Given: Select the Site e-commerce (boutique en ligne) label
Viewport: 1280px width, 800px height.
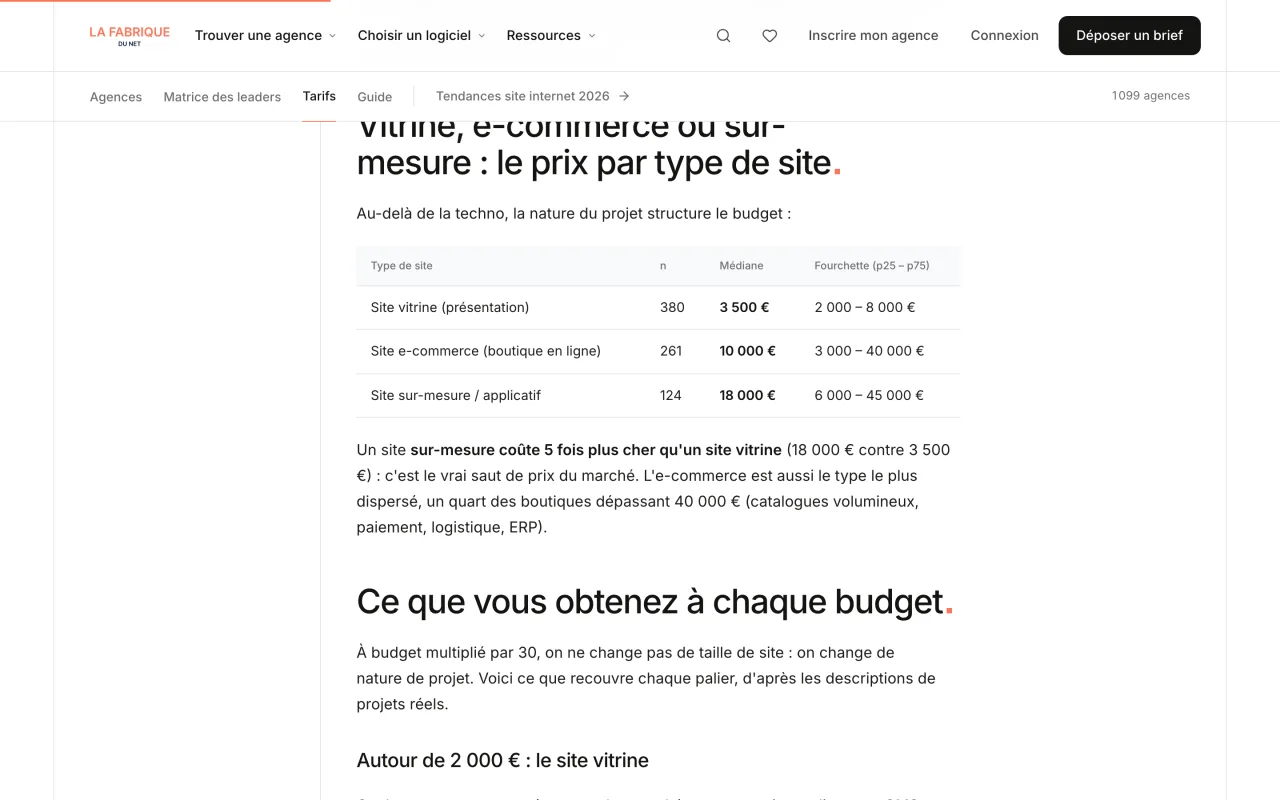Looking at the screenshot, I should 486,351.
